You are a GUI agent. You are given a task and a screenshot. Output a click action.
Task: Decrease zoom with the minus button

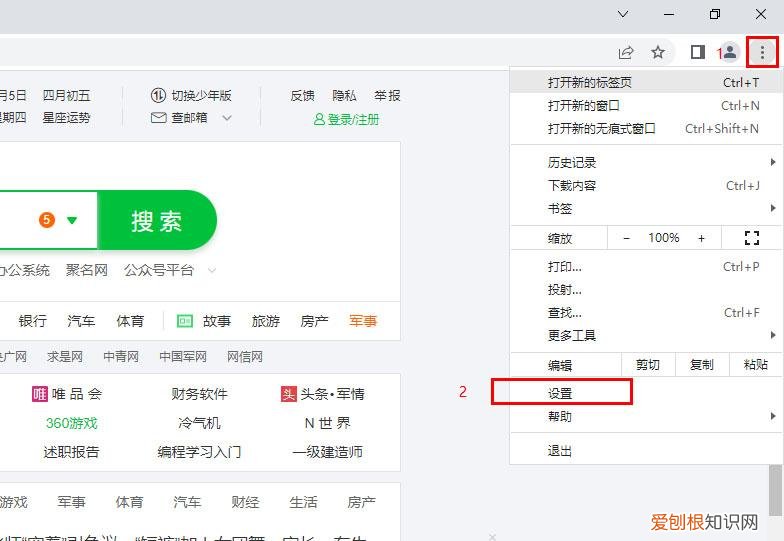pyautogui.click(x=626, y=238)
